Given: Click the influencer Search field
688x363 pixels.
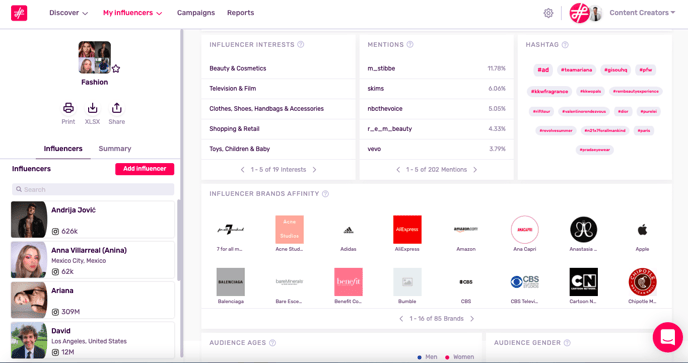Looking at the screenshot, I should tap(93, 189).
